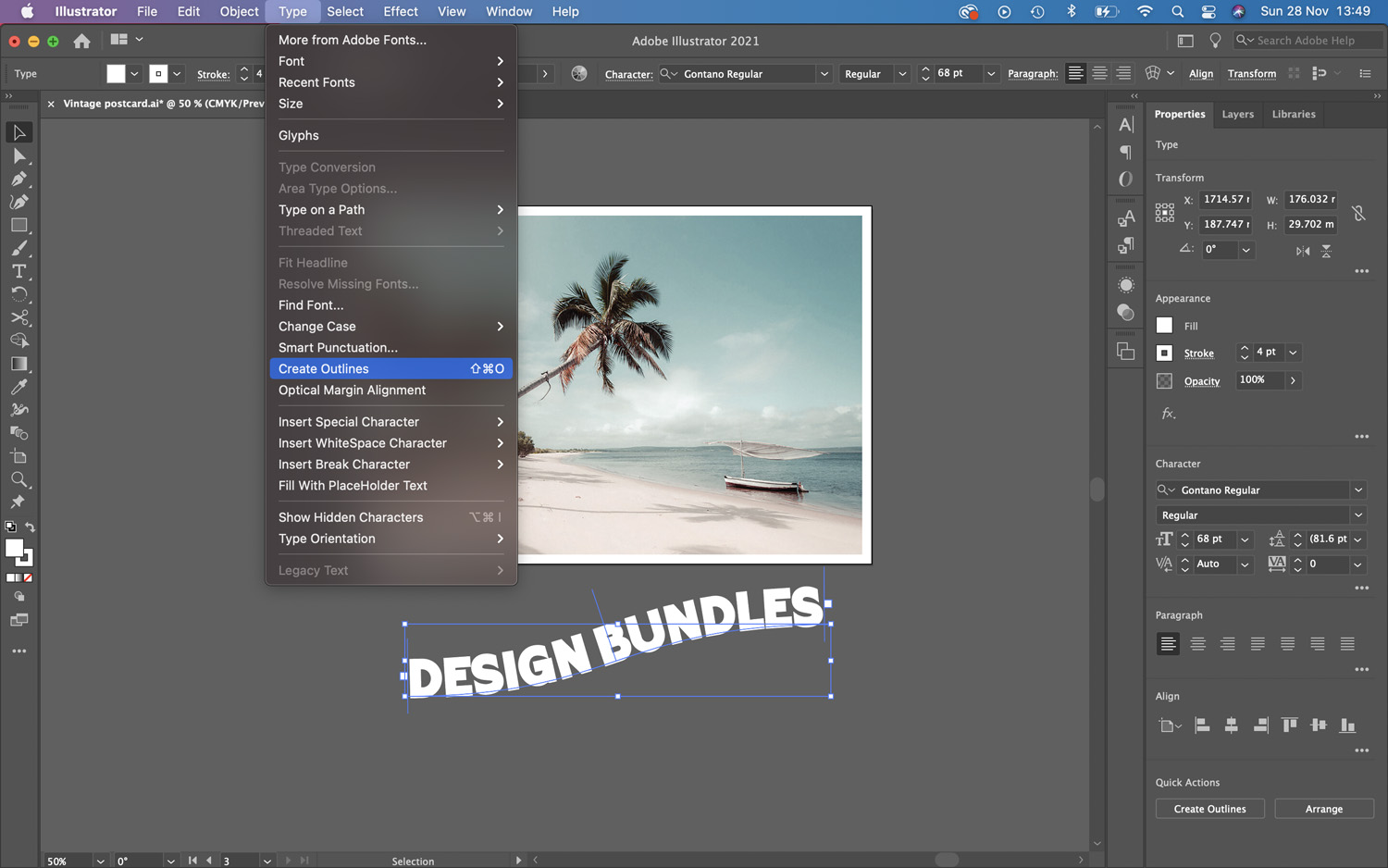The height and width of the screenshot is (868, 1388).
Task: Select the Eyedropper tool
Action: [x=19, y=387]
